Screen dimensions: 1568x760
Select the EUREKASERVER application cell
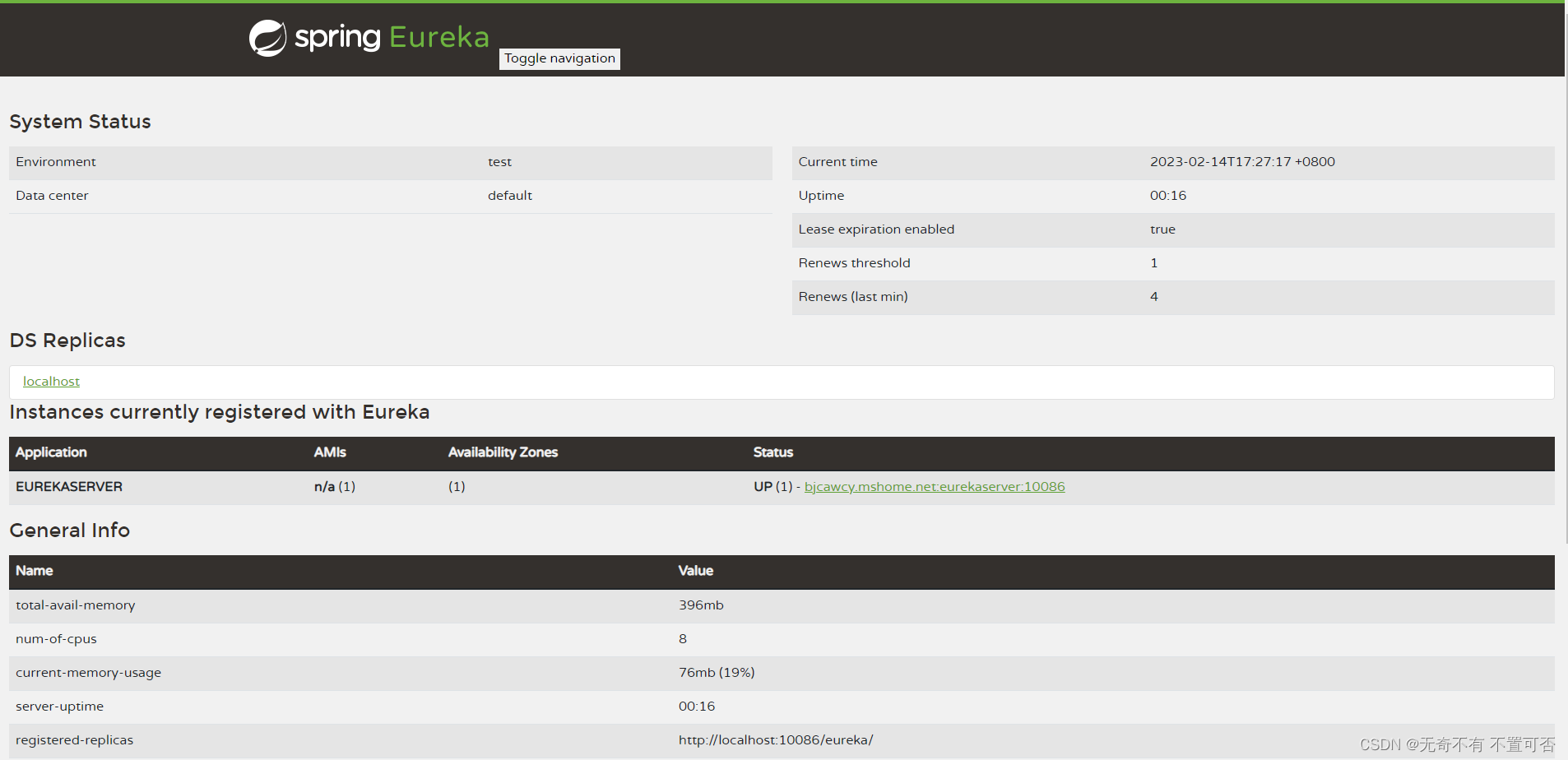[69, 487]
